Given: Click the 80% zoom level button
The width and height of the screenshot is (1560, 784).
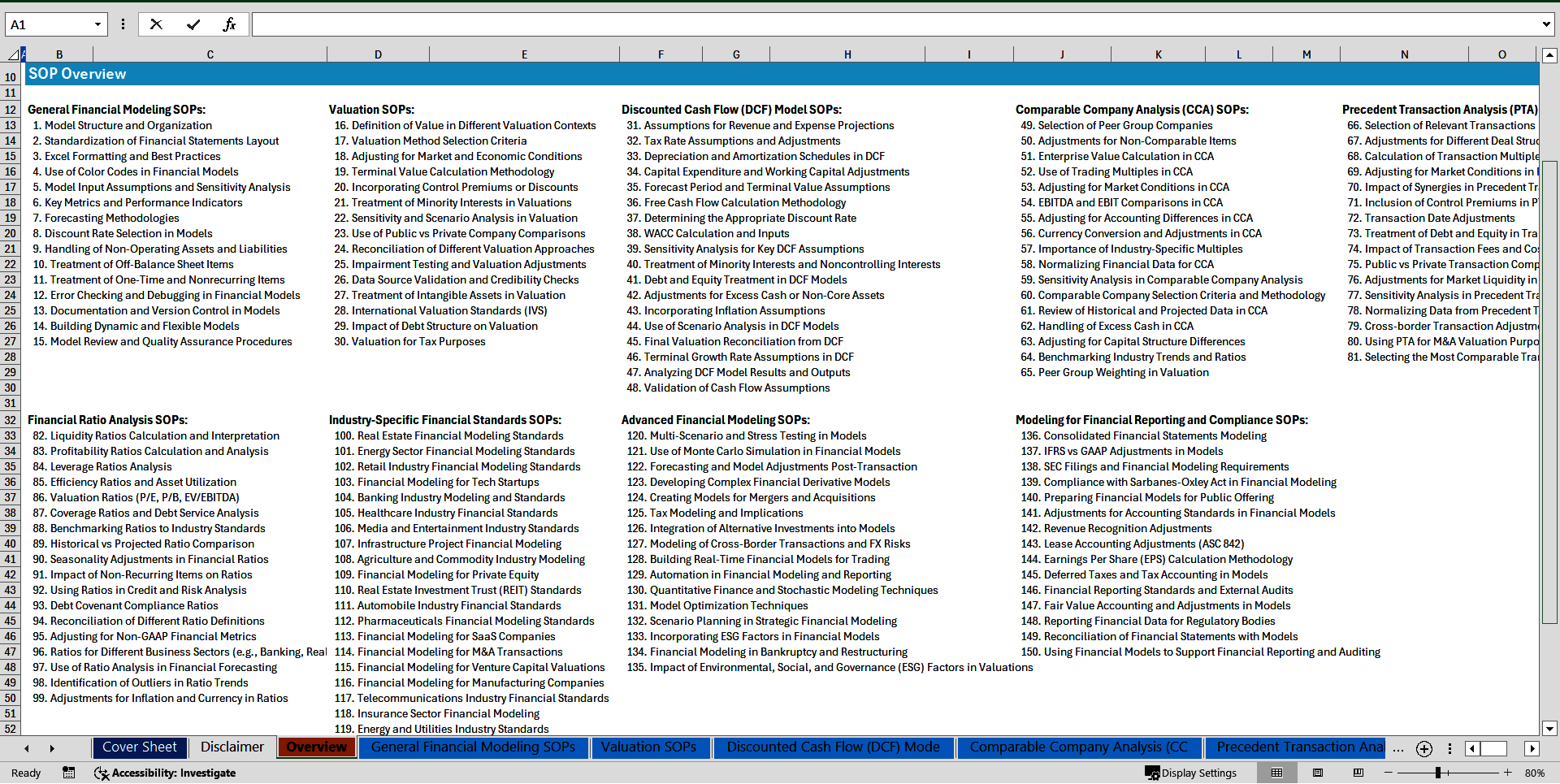Looking at the screenshot, I should point(1534,773).
